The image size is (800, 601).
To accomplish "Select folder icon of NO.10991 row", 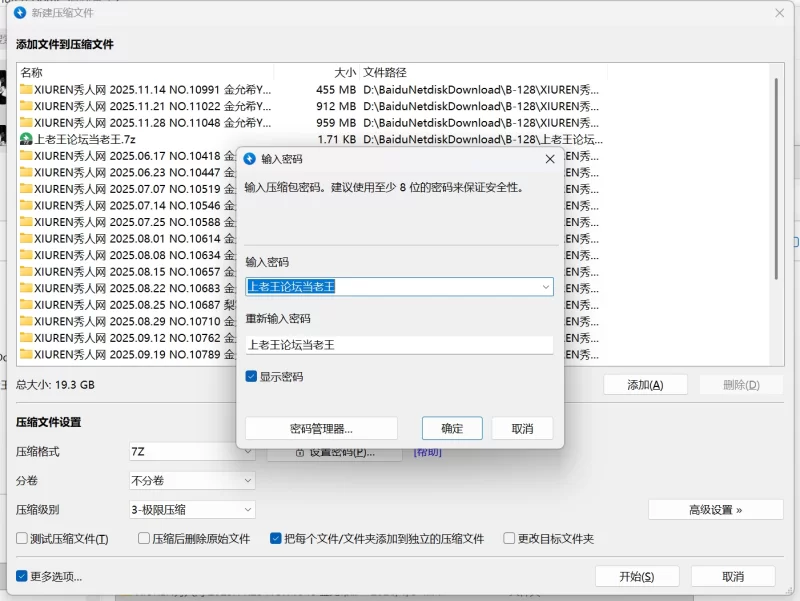I will [26, 90].
